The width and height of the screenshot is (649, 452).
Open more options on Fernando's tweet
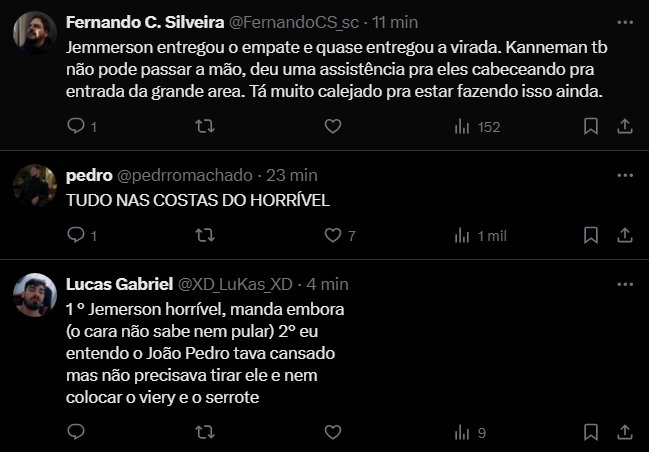click(x=625, y=22)
